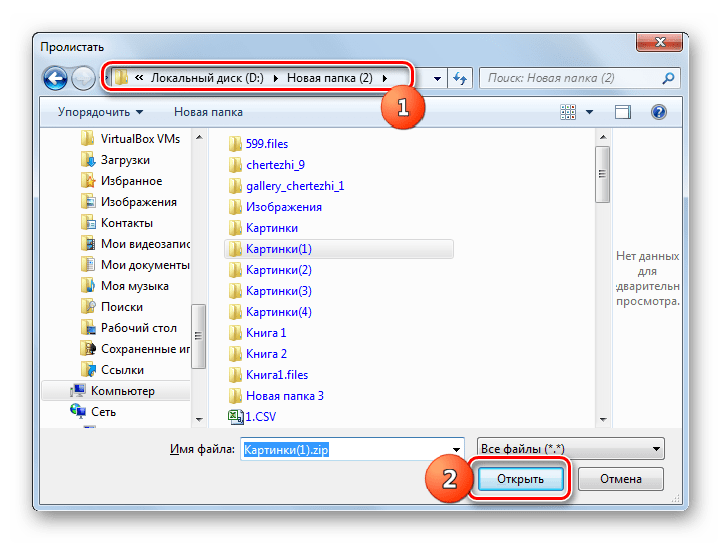Click the Открыть button
The height and width of the screenshot is (544, 722).
(520, 479)
